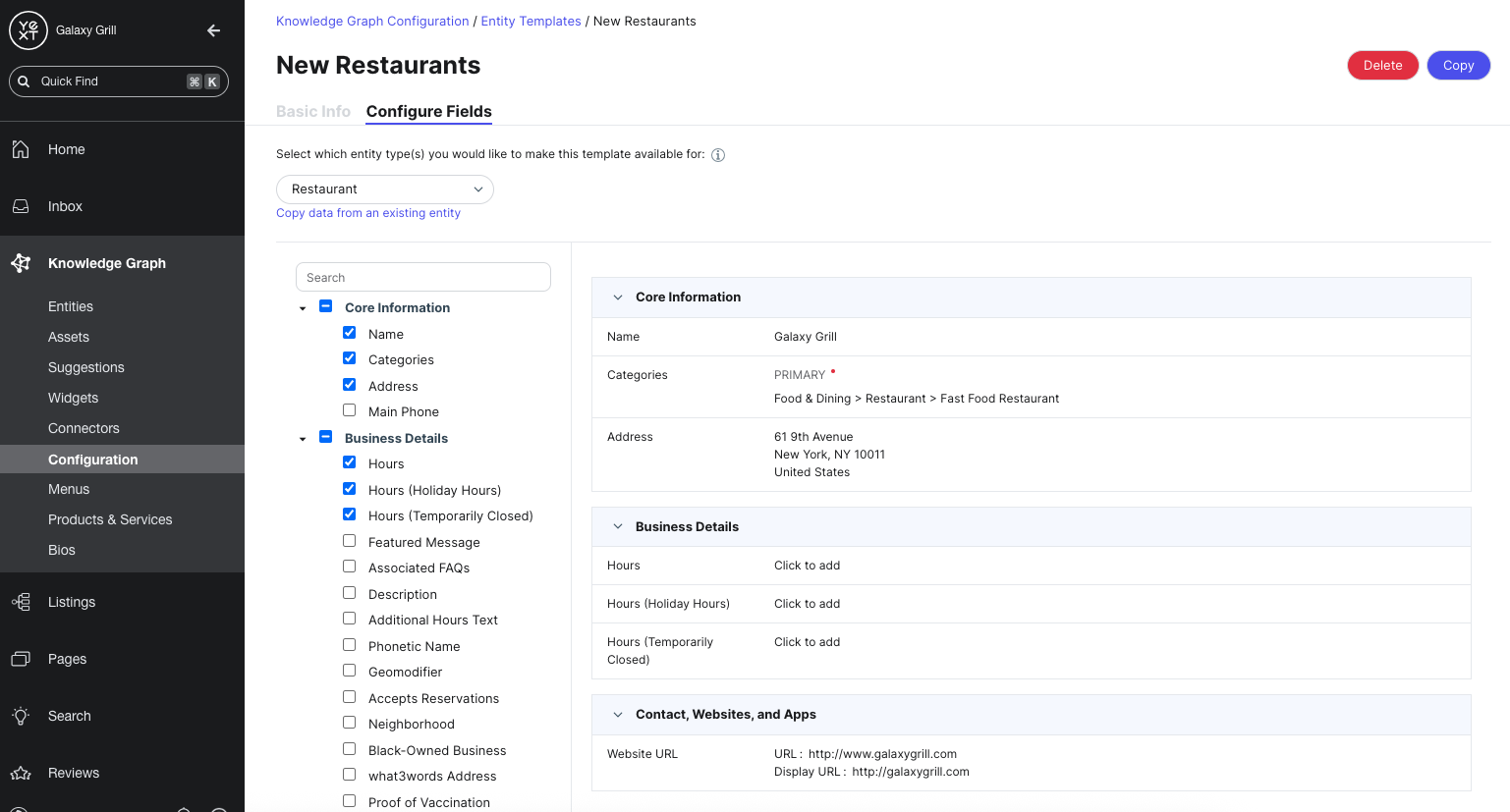Uncheck the Hours (Holiday Hours) field
This screenshot has height=812, width=1510.
coord(349,489)
